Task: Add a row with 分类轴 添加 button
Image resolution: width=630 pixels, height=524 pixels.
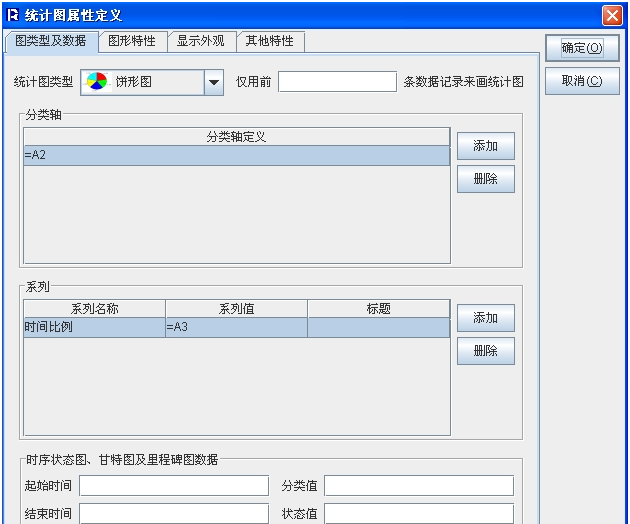Action: [486, 146]
